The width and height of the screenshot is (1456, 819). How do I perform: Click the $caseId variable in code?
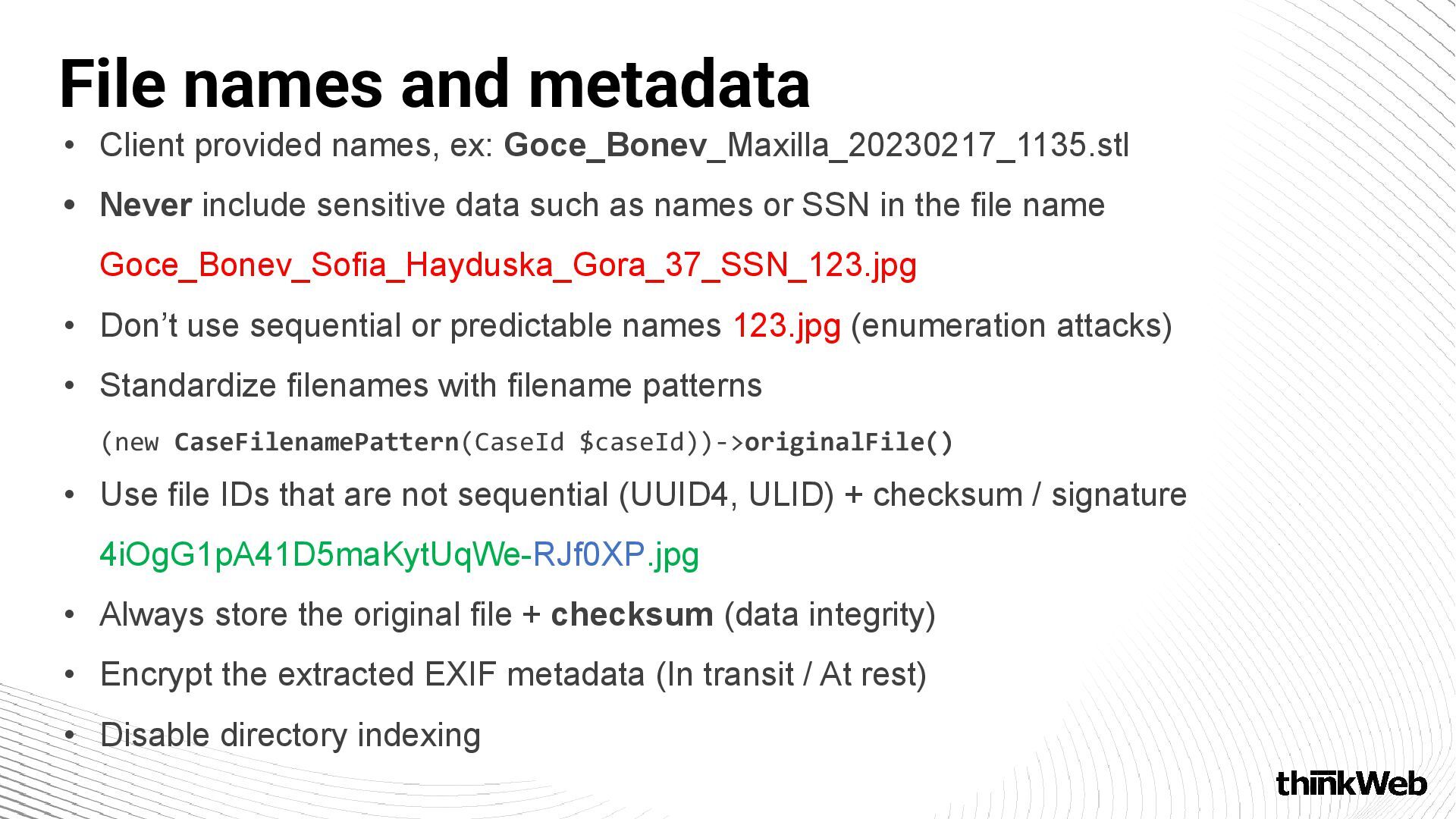[632, 441]
